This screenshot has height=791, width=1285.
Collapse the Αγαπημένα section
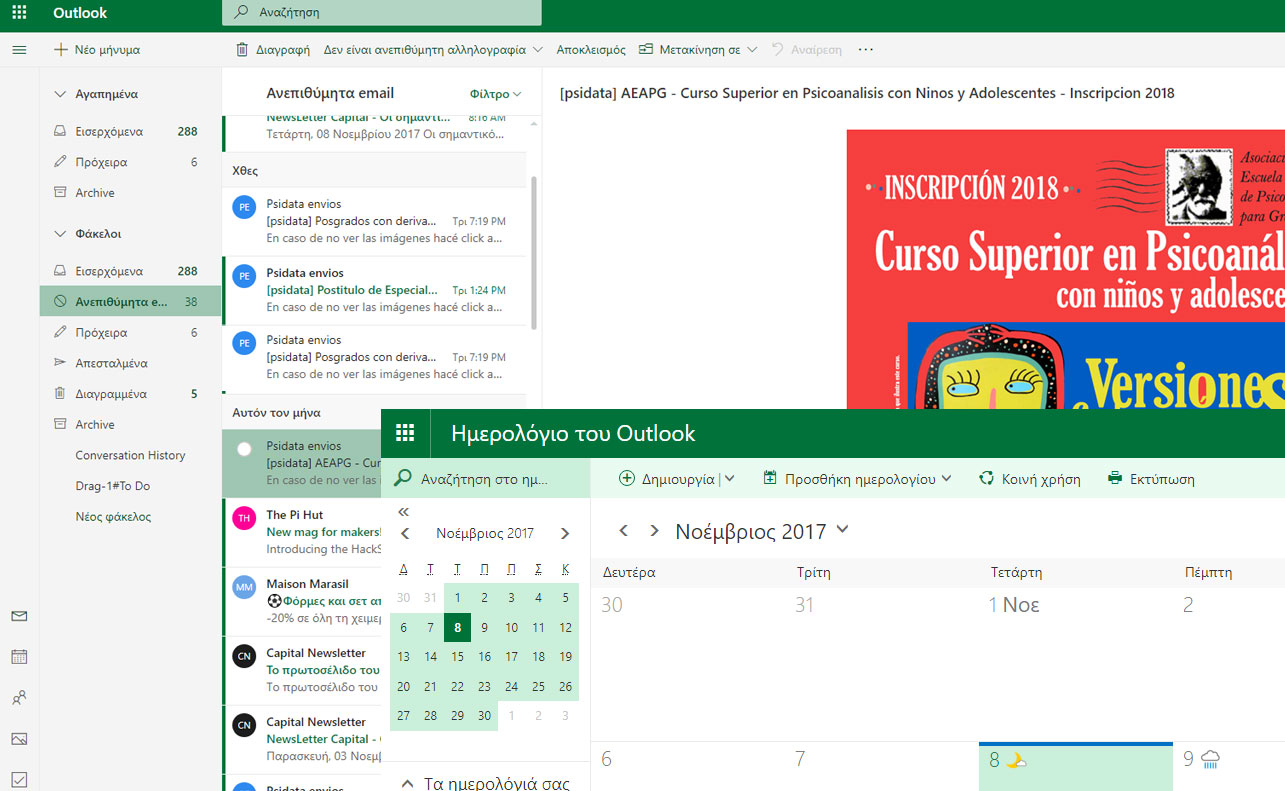[61, 94]
